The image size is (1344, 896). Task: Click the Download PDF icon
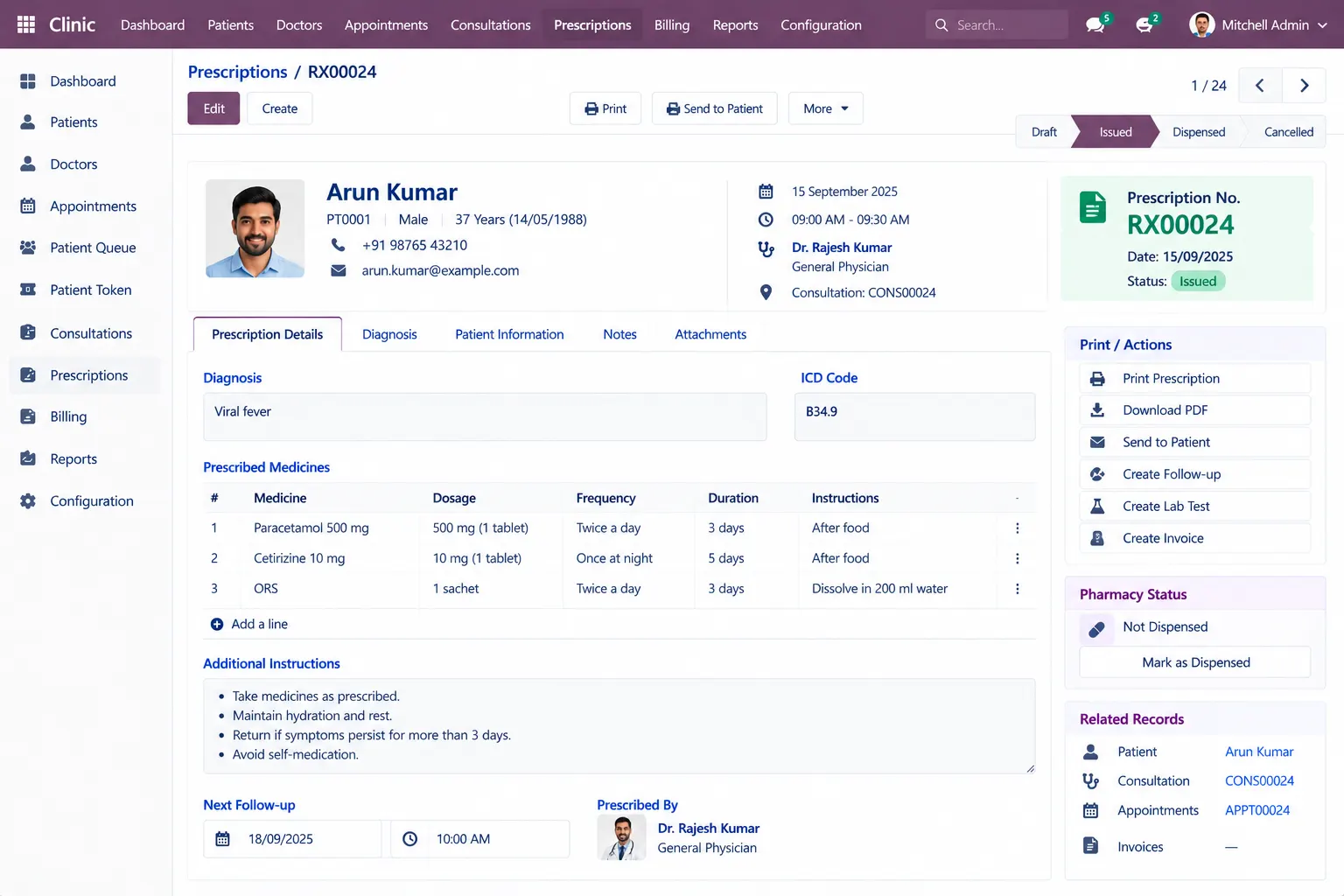(x=1097, y=410)
